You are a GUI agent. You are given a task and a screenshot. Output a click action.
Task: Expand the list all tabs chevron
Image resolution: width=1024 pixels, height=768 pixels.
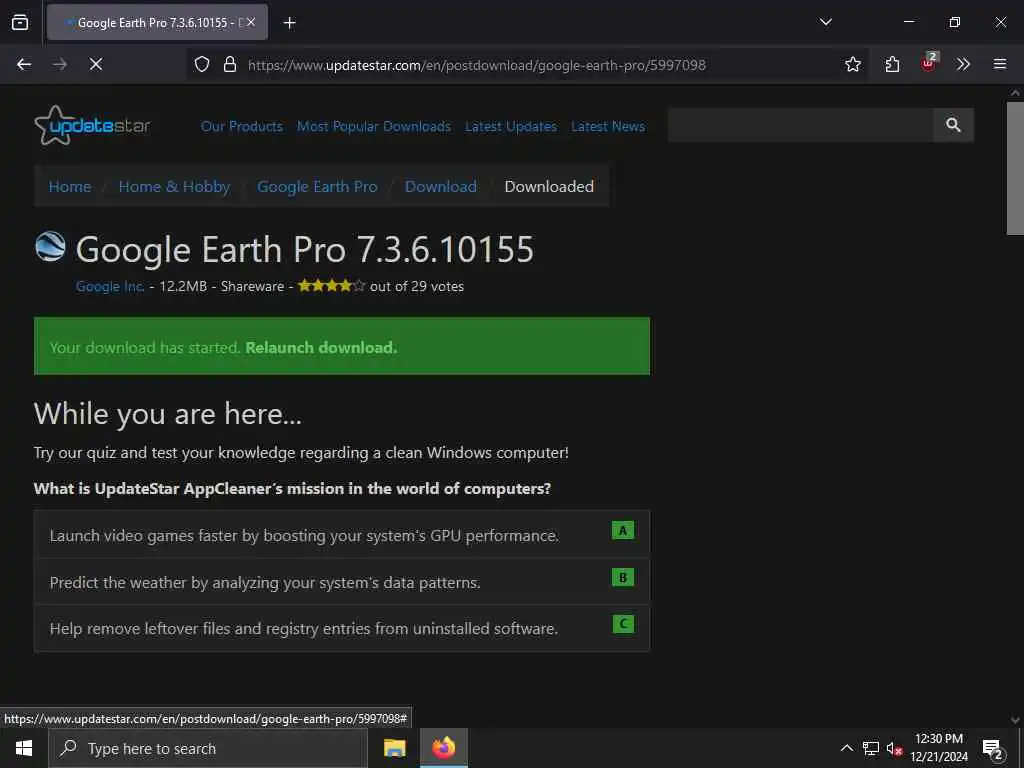[x=825, y=22]
